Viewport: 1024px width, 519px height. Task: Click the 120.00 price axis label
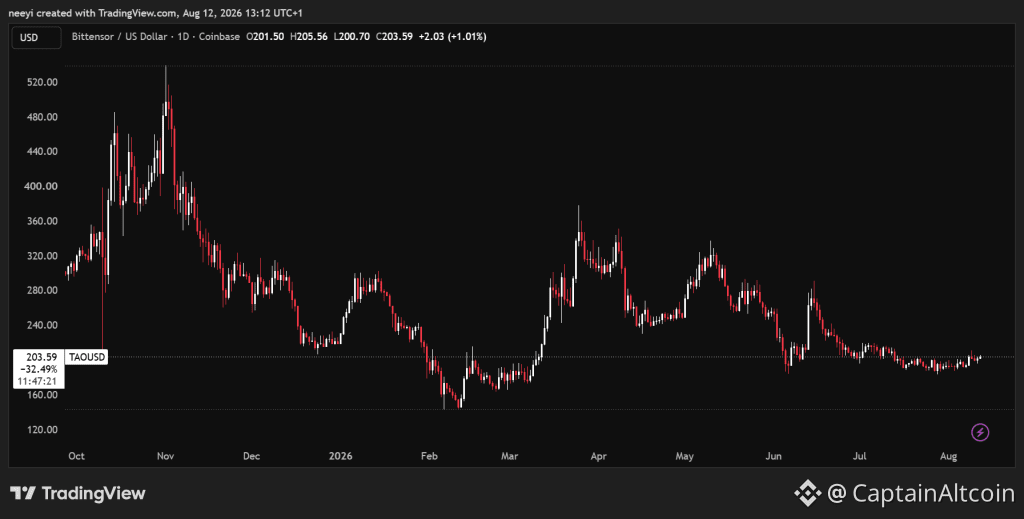coord(44,430)
